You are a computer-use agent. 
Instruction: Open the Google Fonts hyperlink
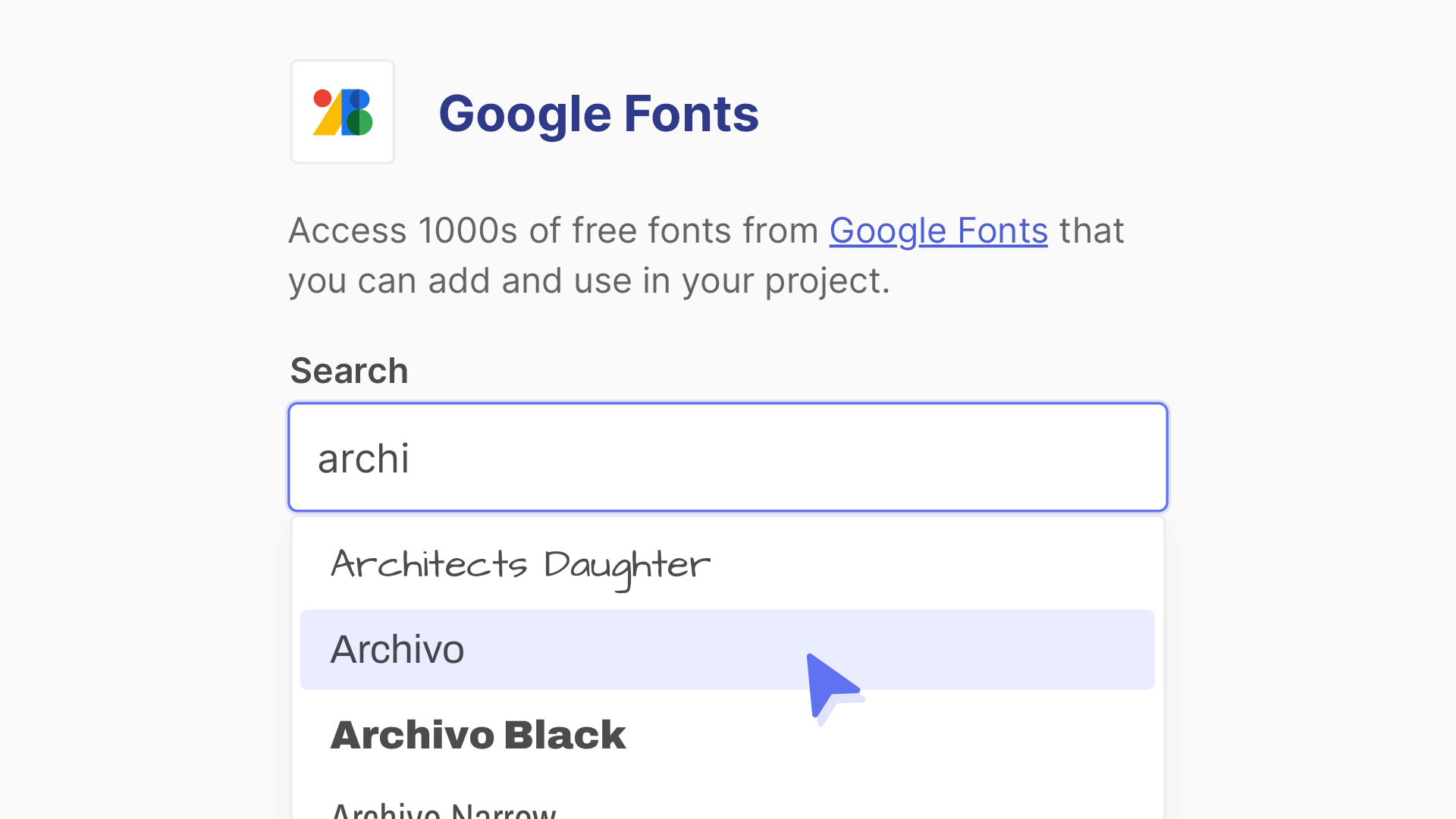[938, 231]
